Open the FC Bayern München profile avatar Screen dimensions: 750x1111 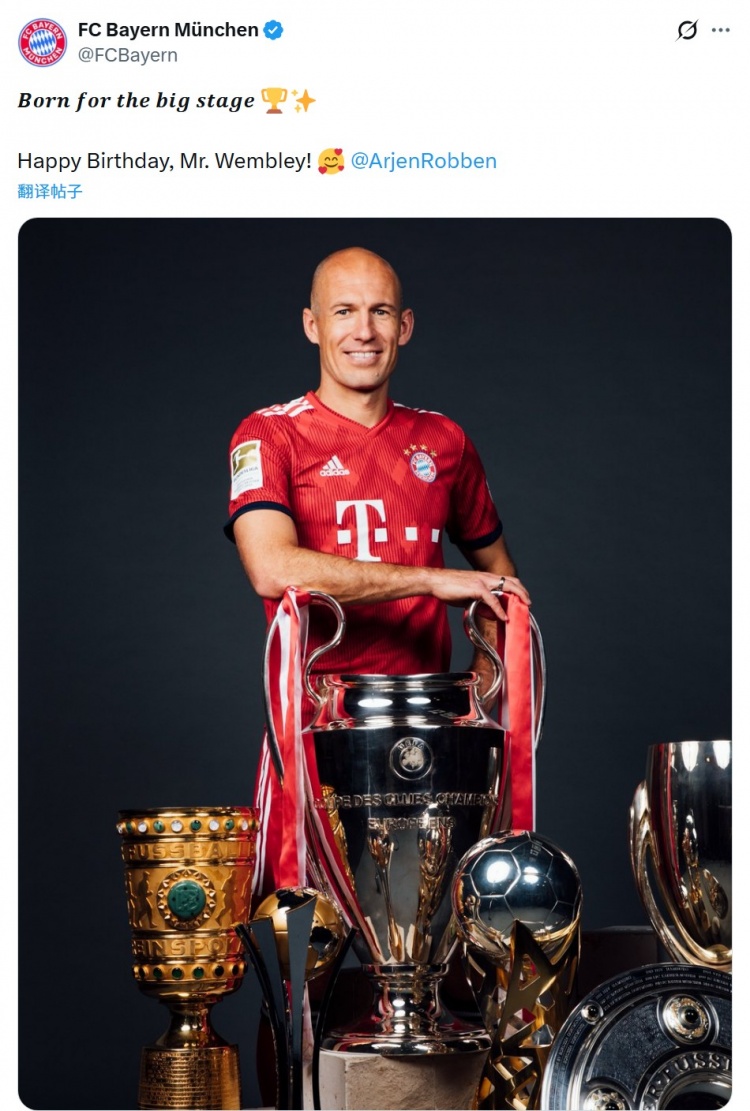[42, 43]
